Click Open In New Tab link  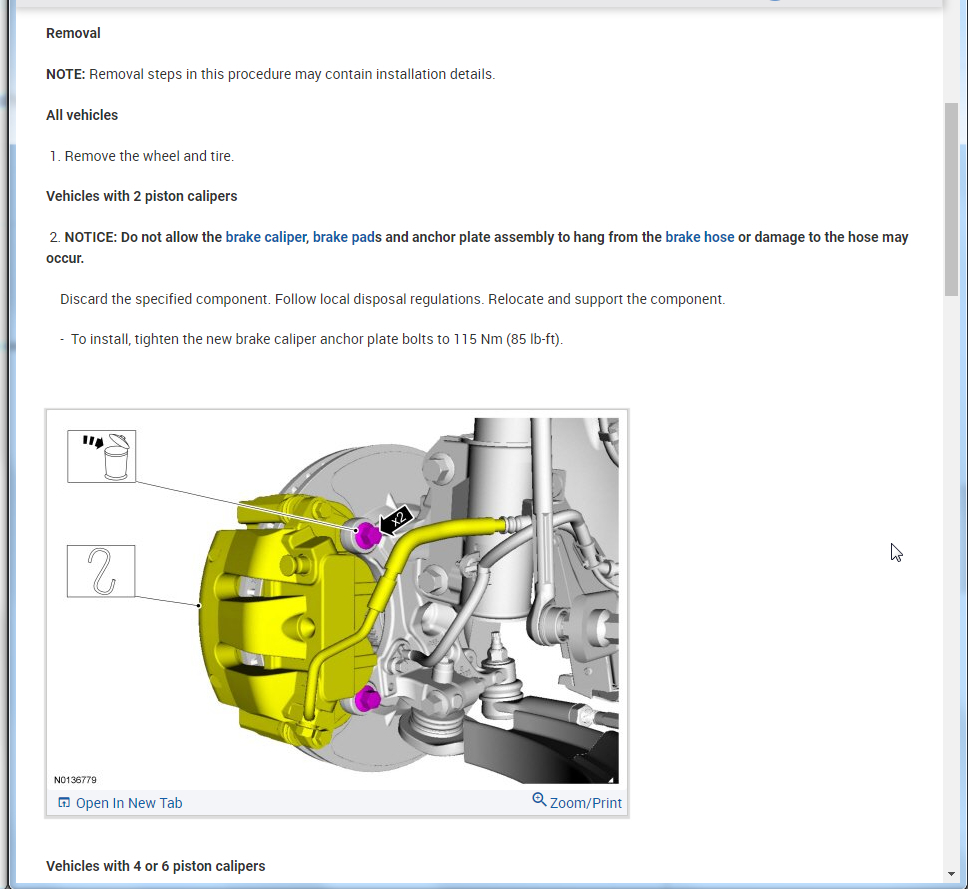pyautogui.click(x=128, y=803)
